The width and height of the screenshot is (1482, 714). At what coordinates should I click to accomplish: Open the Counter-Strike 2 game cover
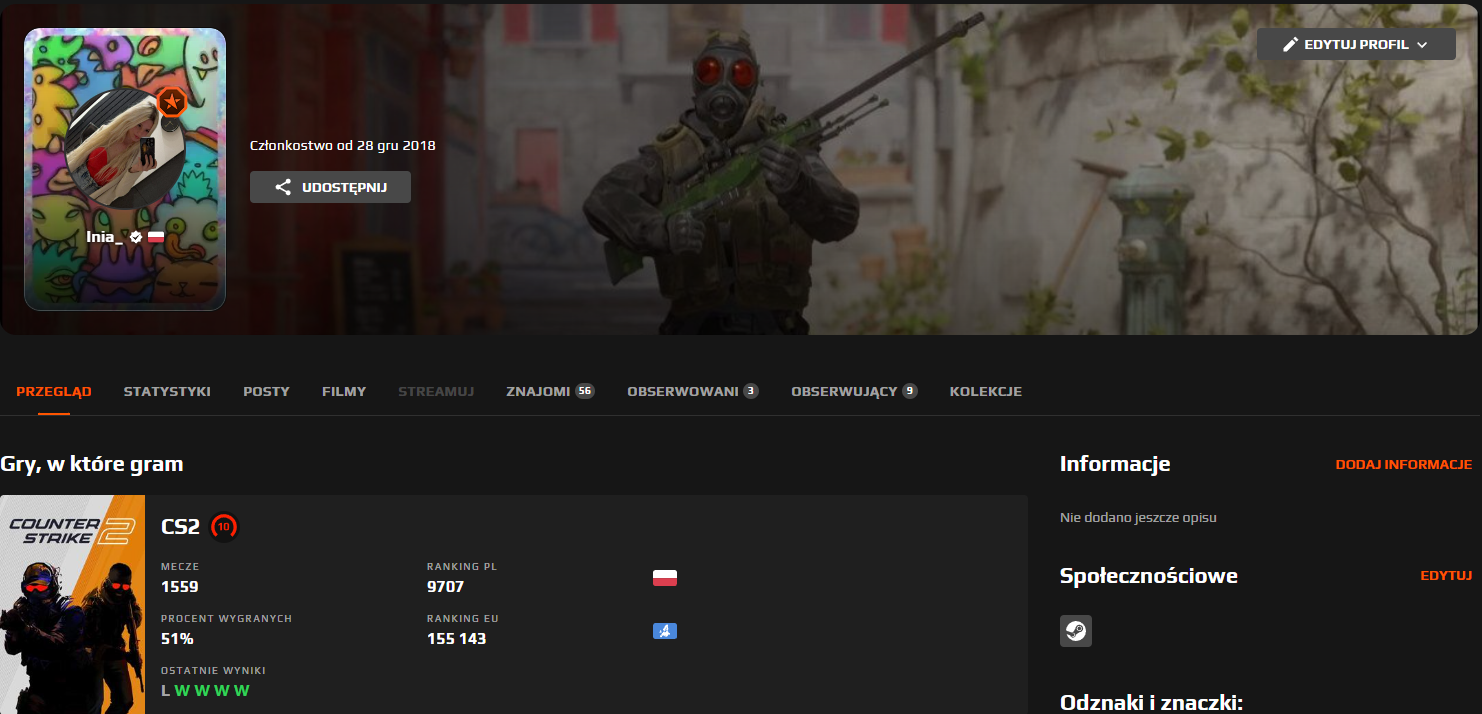(73, 604)
